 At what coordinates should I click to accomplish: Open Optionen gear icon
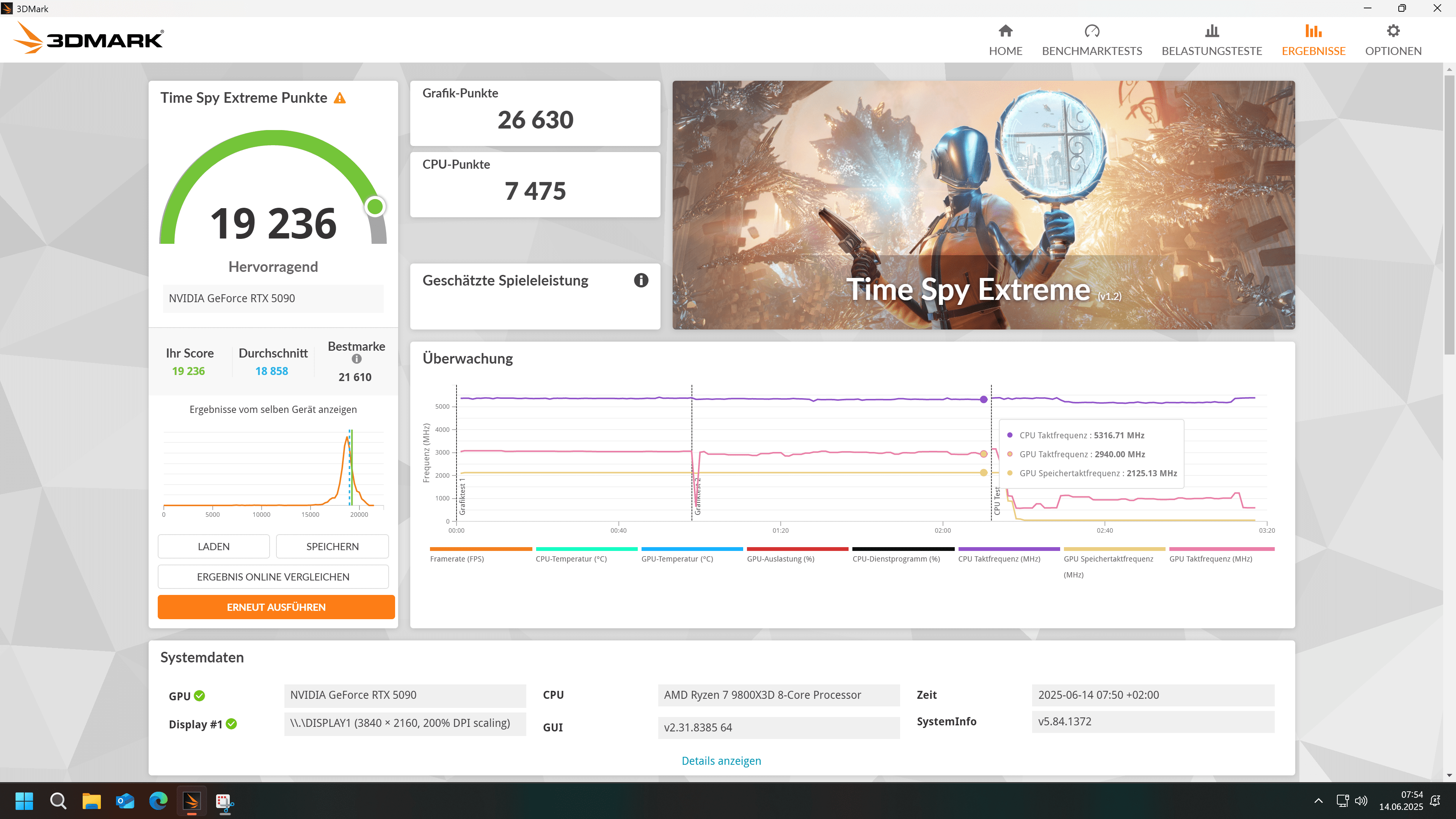coord(1393,31)
